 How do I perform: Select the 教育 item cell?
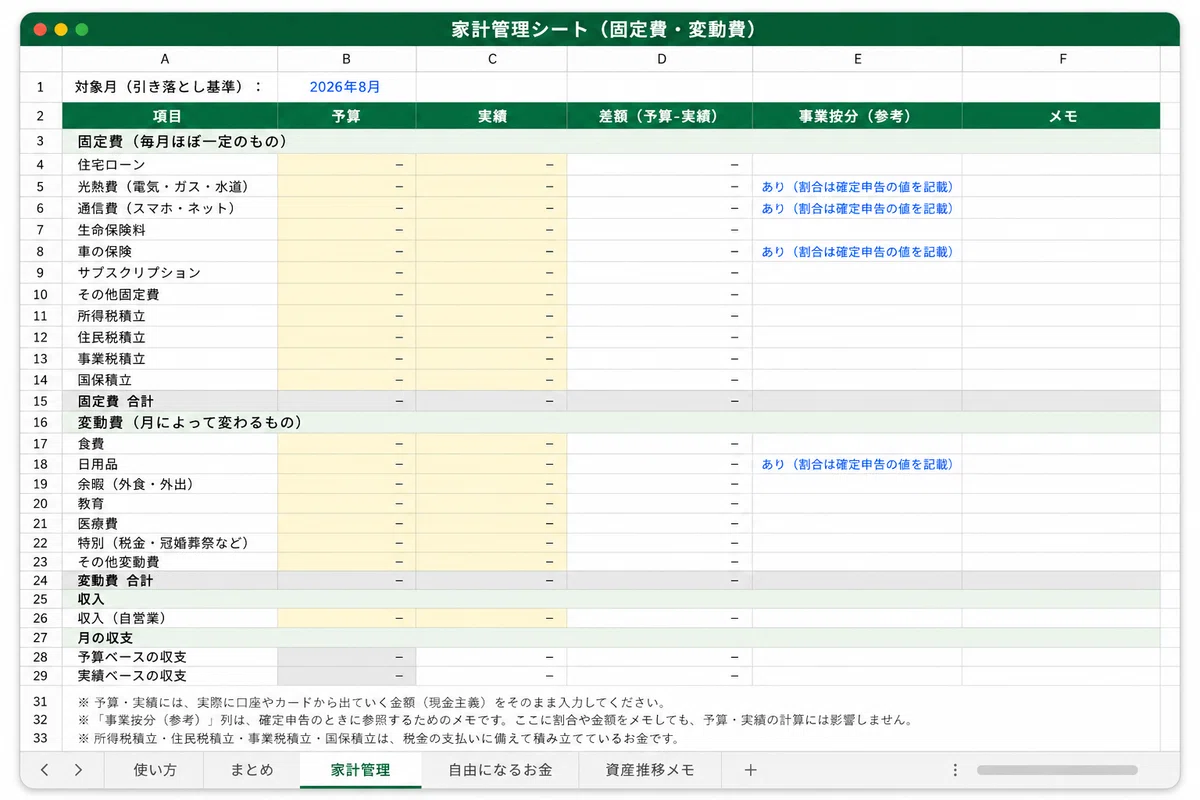pyautogui.click(x=170, y=503)
